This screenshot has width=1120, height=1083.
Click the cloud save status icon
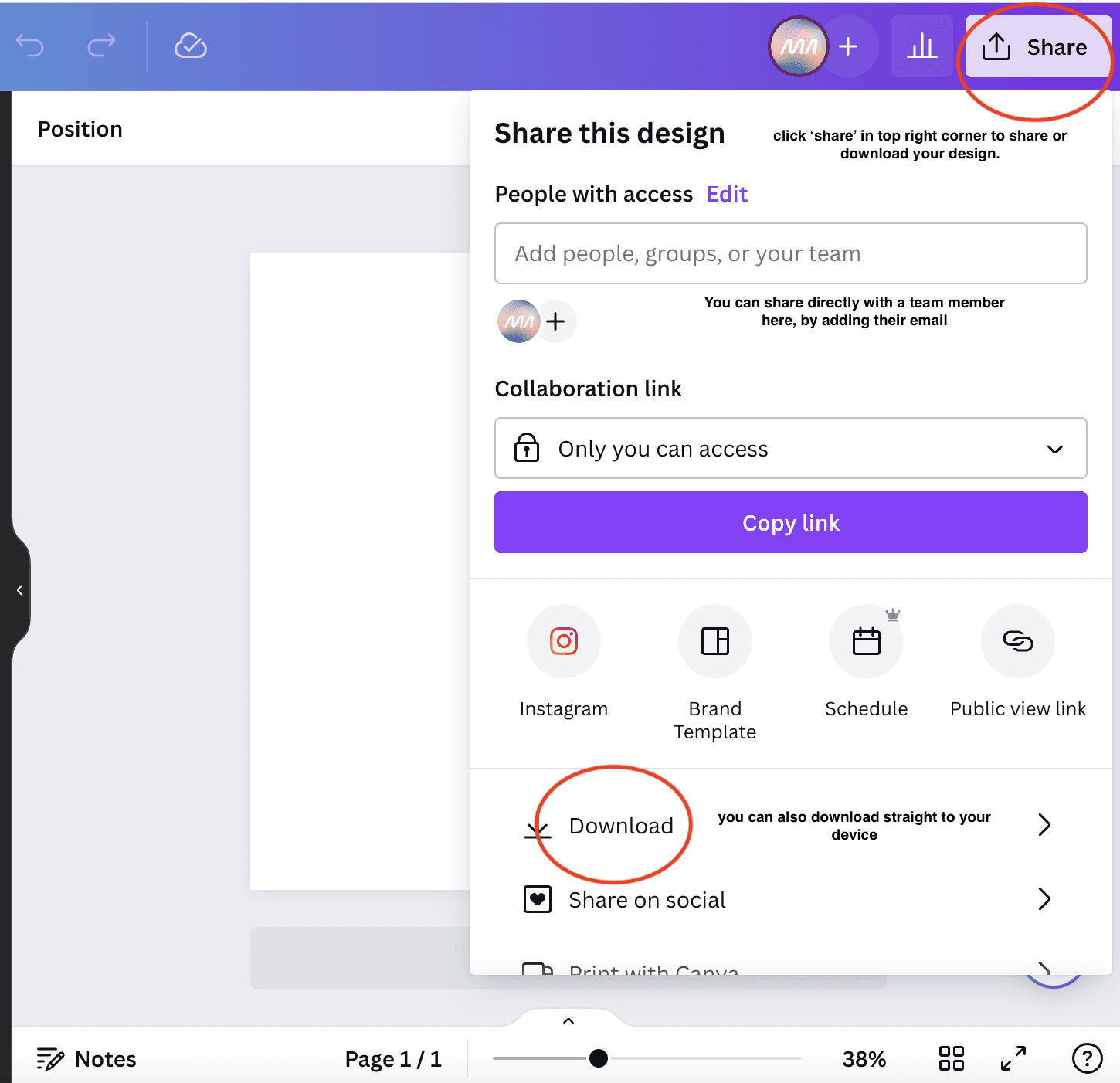click(x=189, y=46)
